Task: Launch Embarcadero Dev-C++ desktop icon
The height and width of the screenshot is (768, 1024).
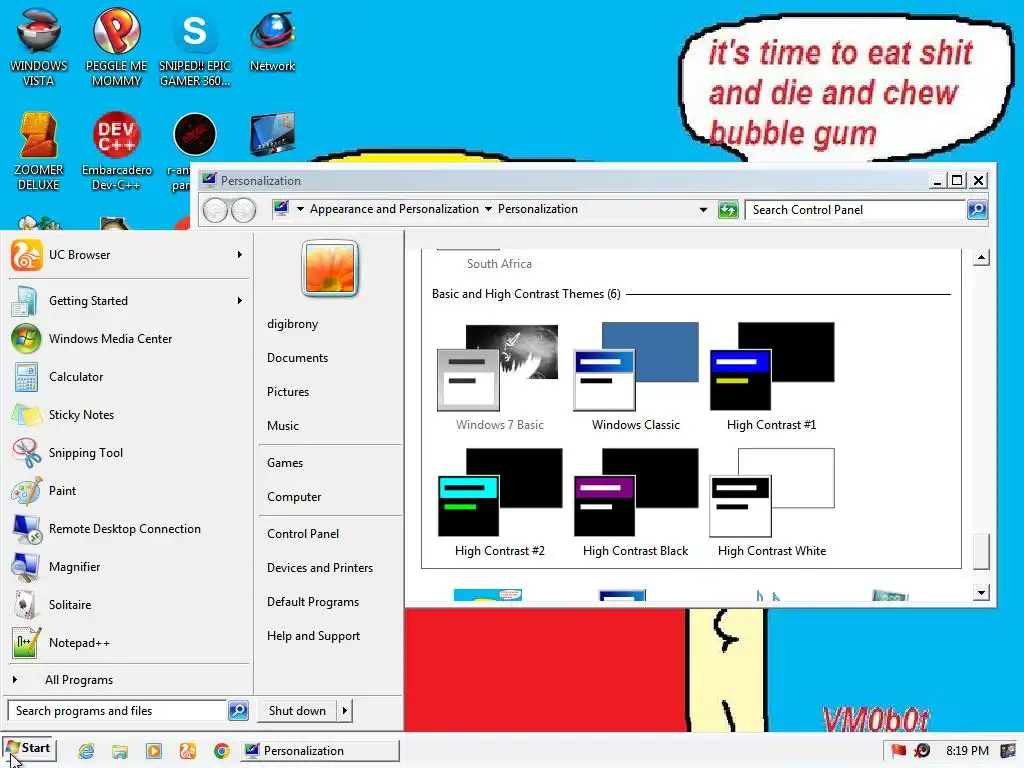Action: tap(116, 151)
